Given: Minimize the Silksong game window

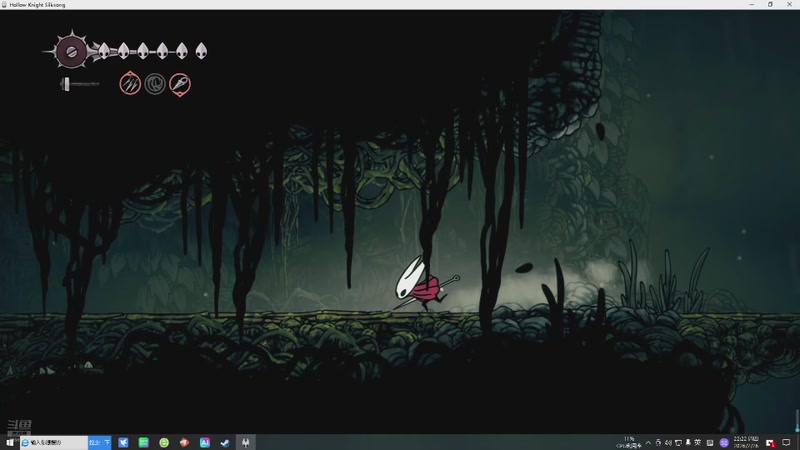Looking at the screenshot, I should (751, 5).
